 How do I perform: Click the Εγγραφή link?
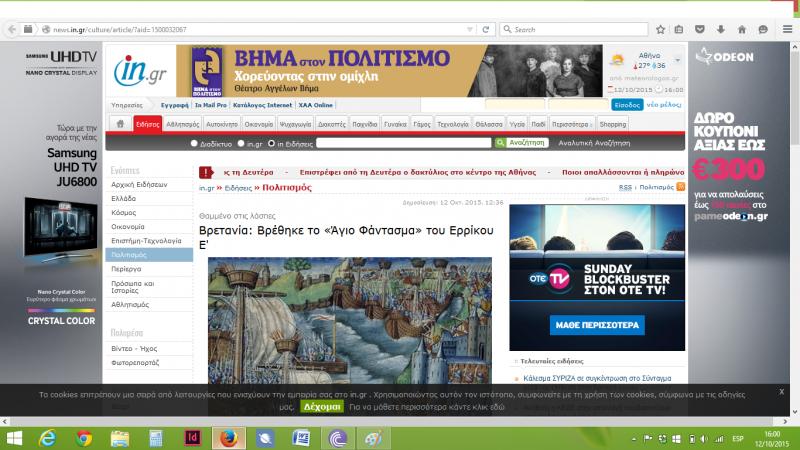(174, 105)
